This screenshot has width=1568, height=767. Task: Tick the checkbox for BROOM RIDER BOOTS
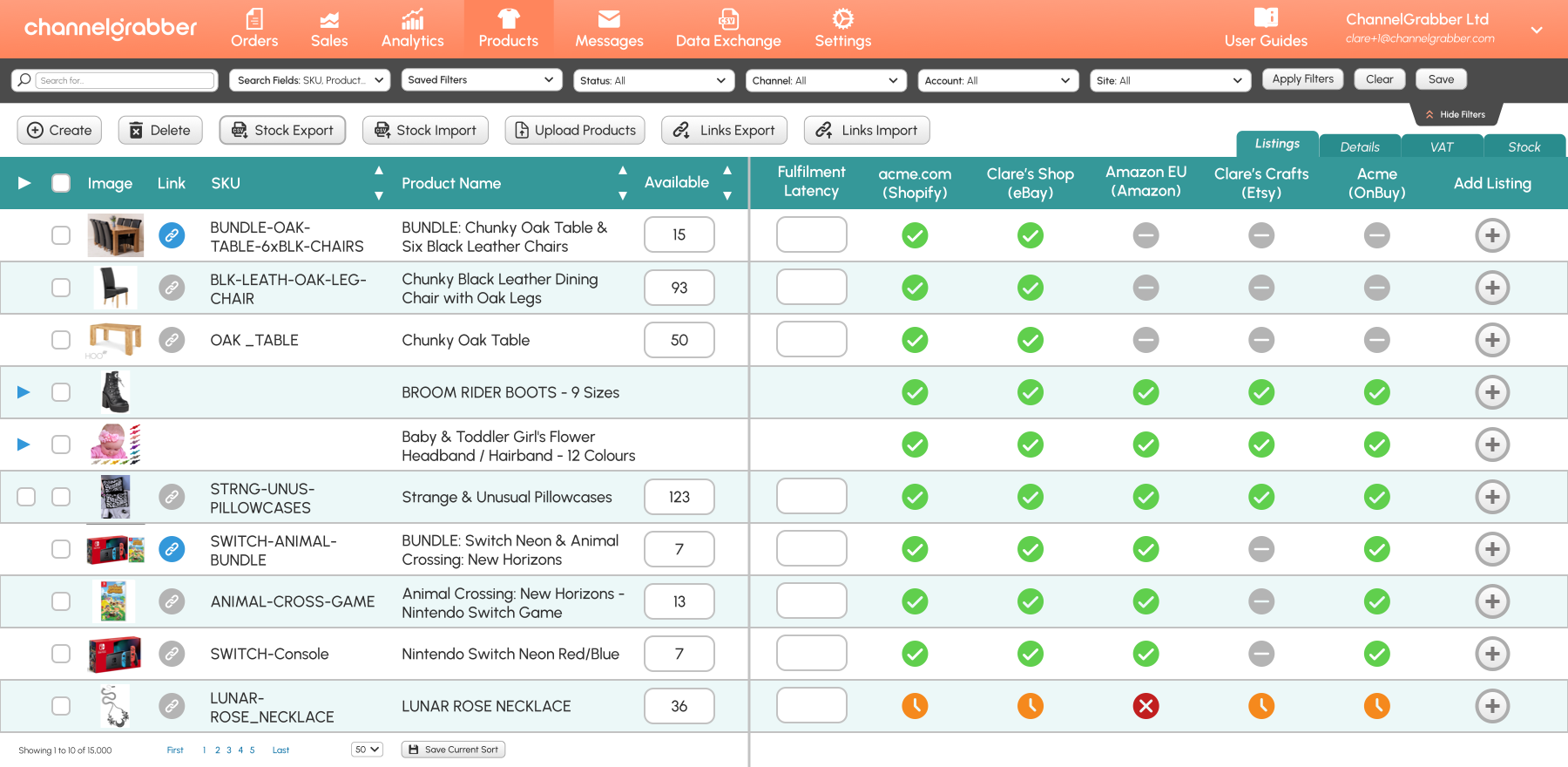[61, 392]
